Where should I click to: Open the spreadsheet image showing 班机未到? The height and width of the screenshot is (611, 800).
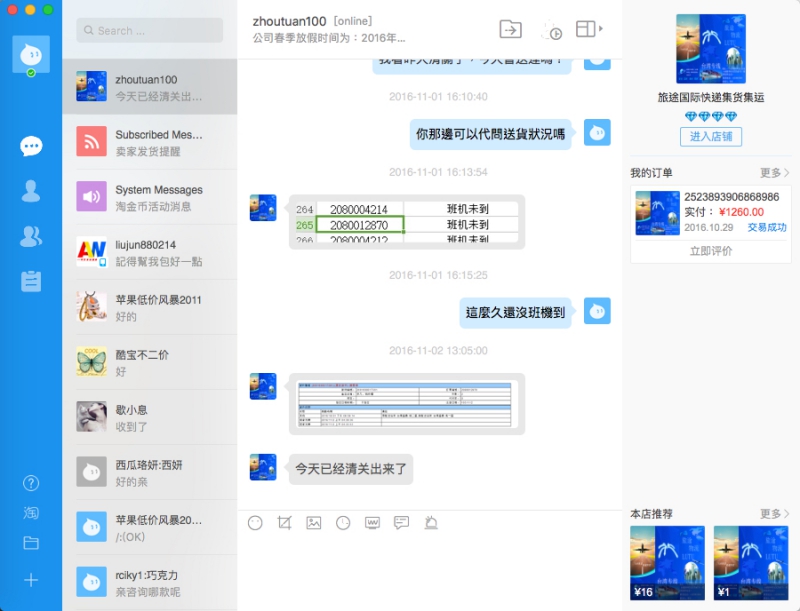click(x=407, y=222)
